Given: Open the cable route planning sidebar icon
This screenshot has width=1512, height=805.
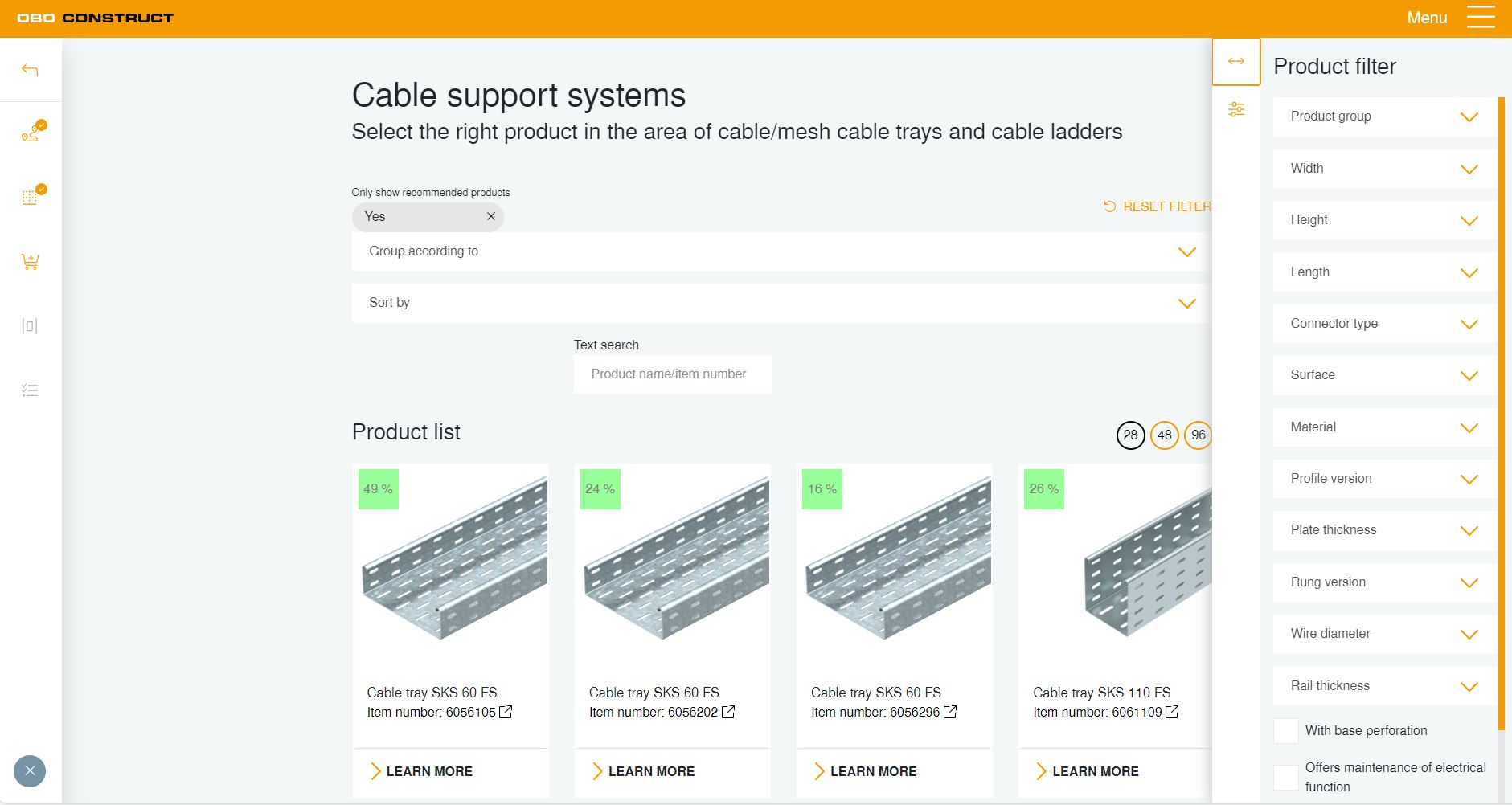Looking at the screenshot, I should pyautogui.click(x=31, y=133).
